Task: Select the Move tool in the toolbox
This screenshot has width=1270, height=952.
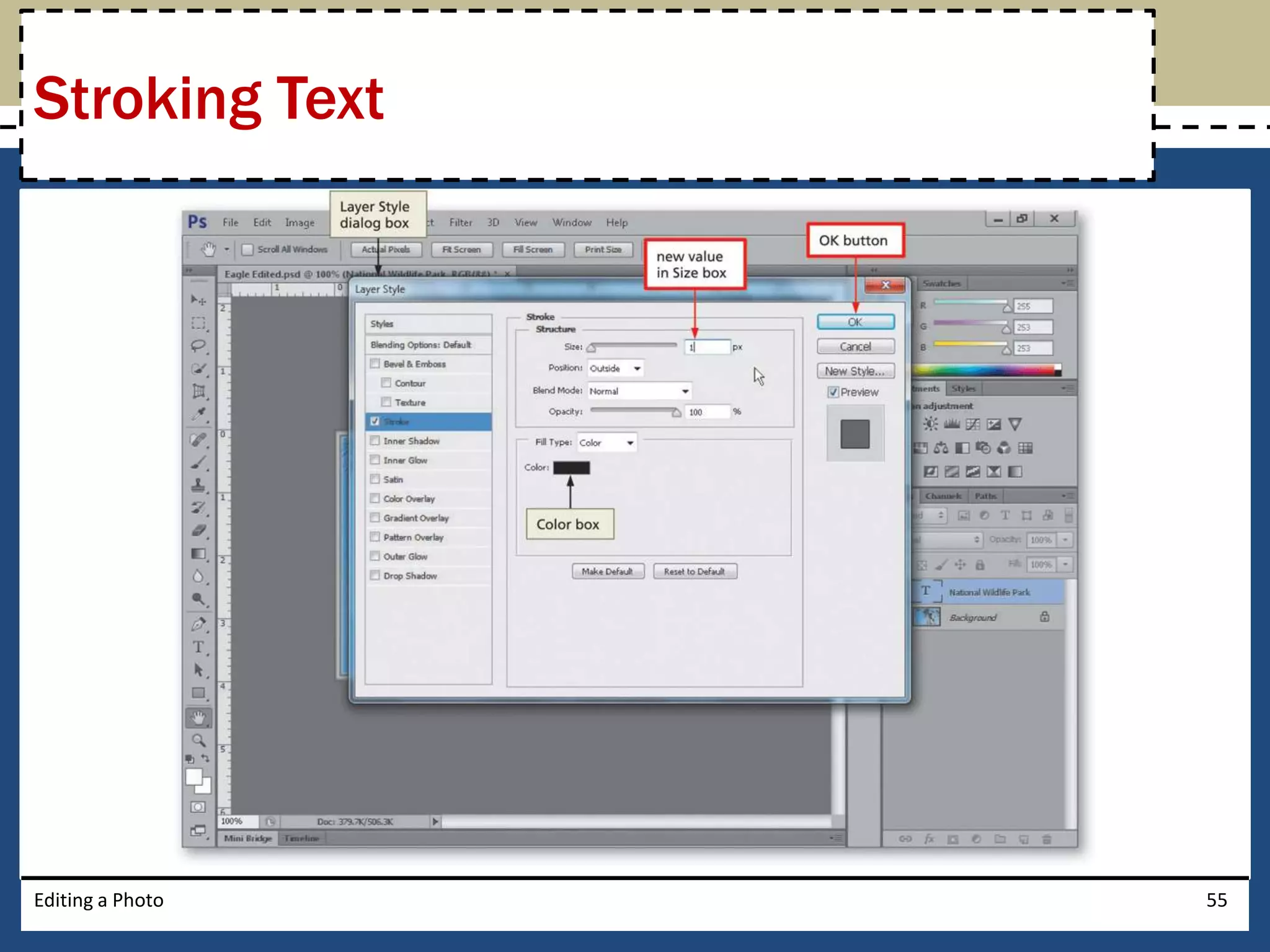Action: pos(198,301)
